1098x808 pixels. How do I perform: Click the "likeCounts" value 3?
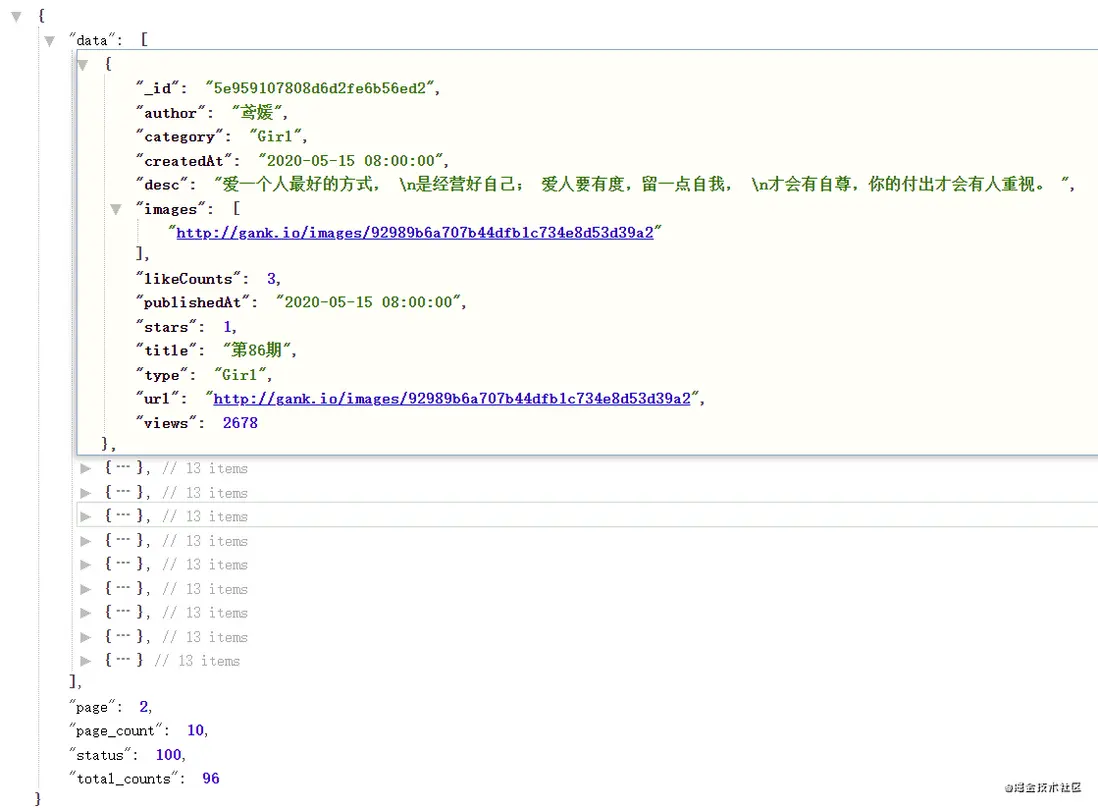[271, 279]
